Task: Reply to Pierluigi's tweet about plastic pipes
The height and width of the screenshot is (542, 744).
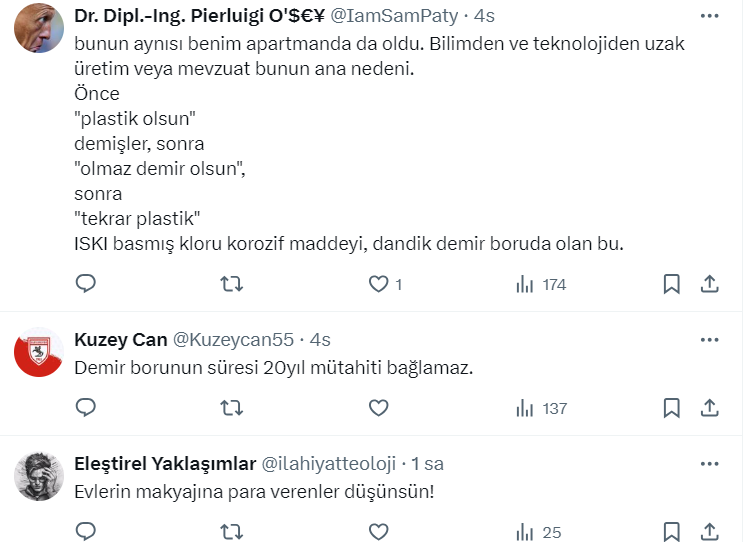Action: pyautogui.click(x=86, y=284)
